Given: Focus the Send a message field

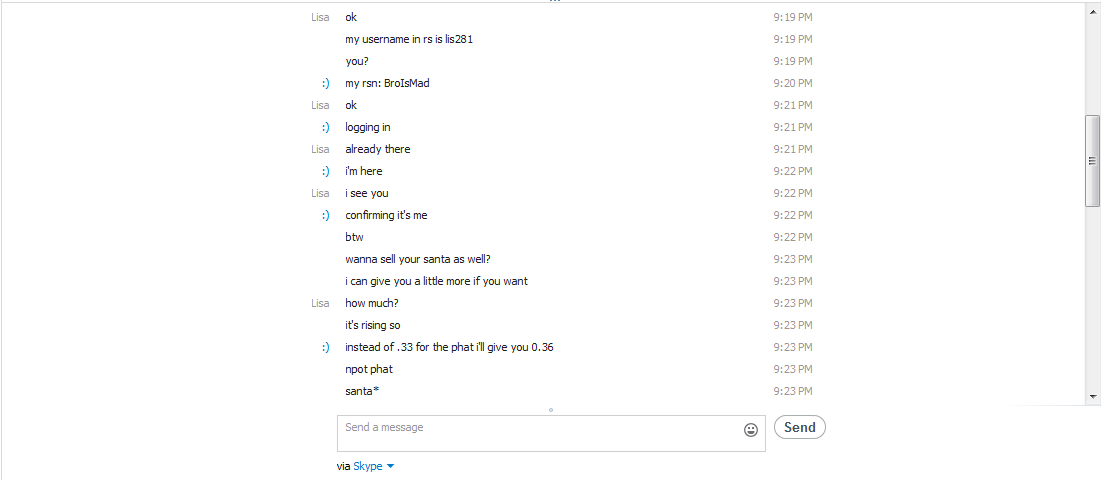Looking at the screenshot, I should pyautogui.click(x=551, y=433).
